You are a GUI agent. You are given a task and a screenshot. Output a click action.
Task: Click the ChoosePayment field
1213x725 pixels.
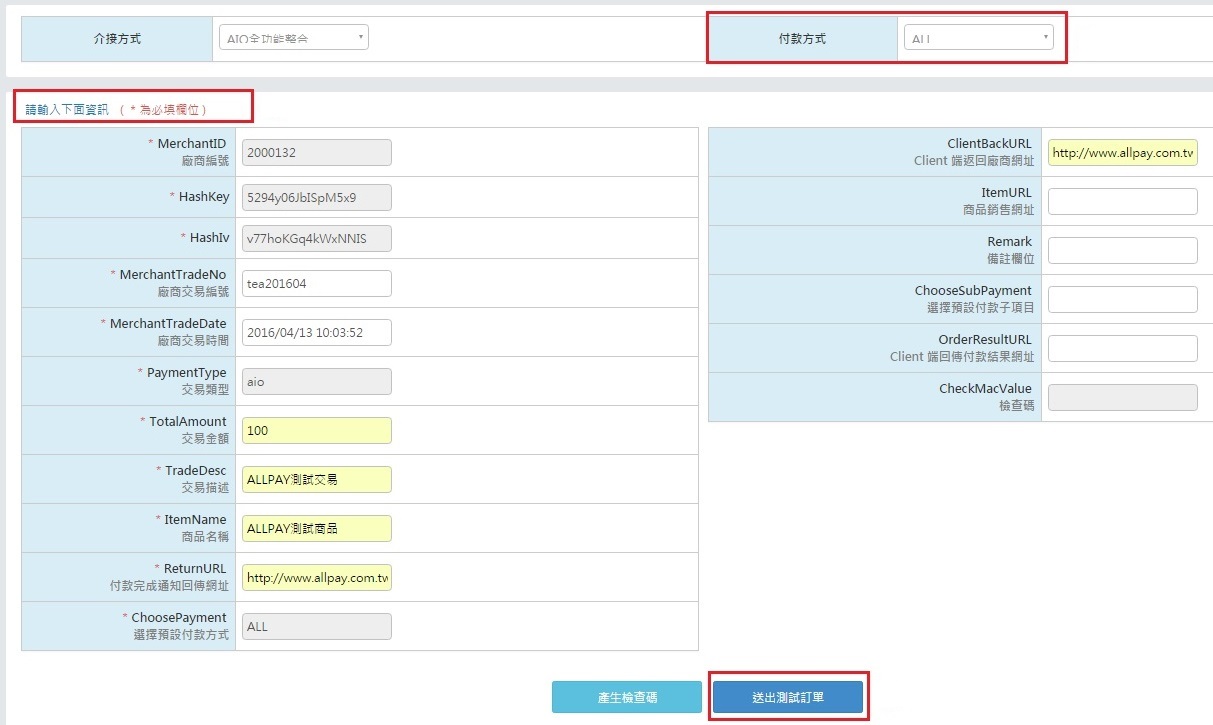(316, 627)
